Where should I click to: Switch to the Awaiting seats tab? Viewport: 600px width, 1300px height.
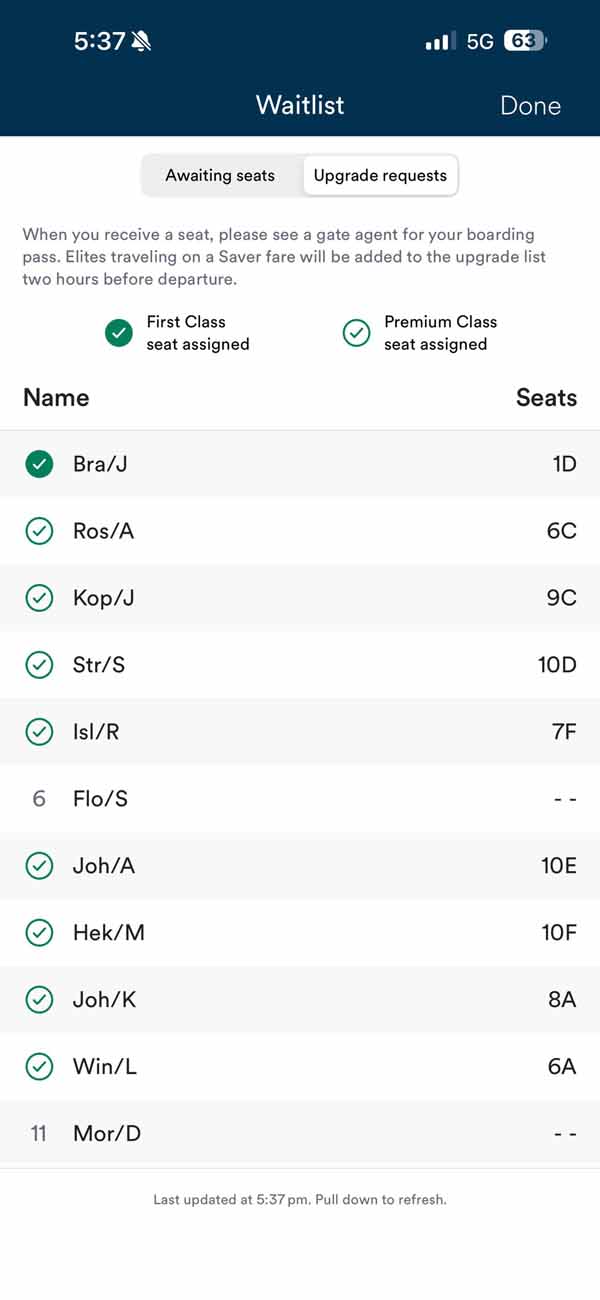coord(220,175)
